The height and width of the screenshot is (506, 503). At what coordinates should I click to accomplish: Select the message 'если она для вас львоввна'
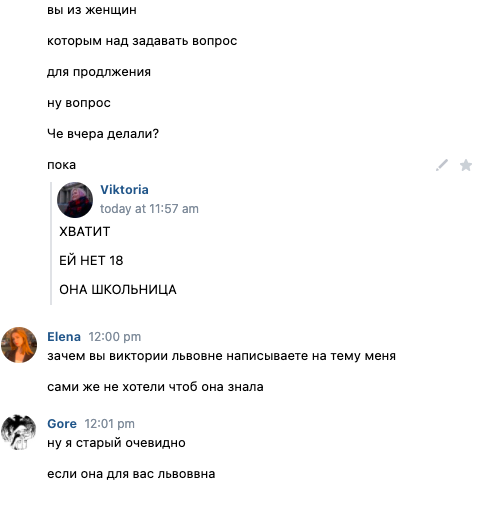(131, 474)
